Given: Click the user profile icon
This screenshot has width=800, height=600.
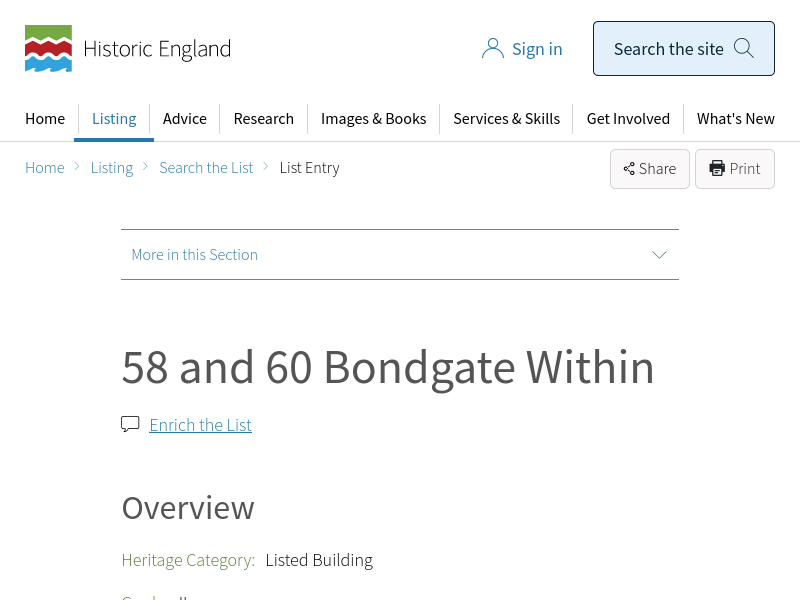Looking at the screenshot, I should coord(492,49).
